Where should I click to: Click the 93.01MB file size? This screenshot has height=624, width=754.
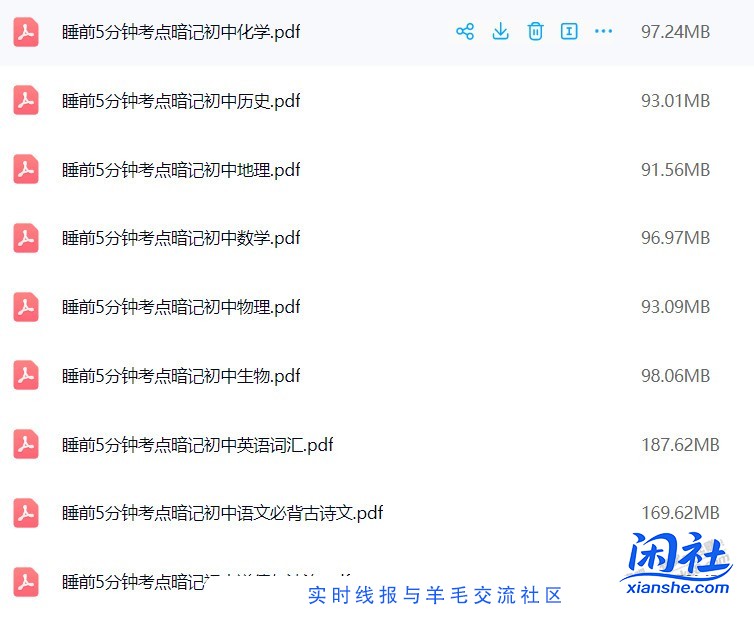[675, 100]
